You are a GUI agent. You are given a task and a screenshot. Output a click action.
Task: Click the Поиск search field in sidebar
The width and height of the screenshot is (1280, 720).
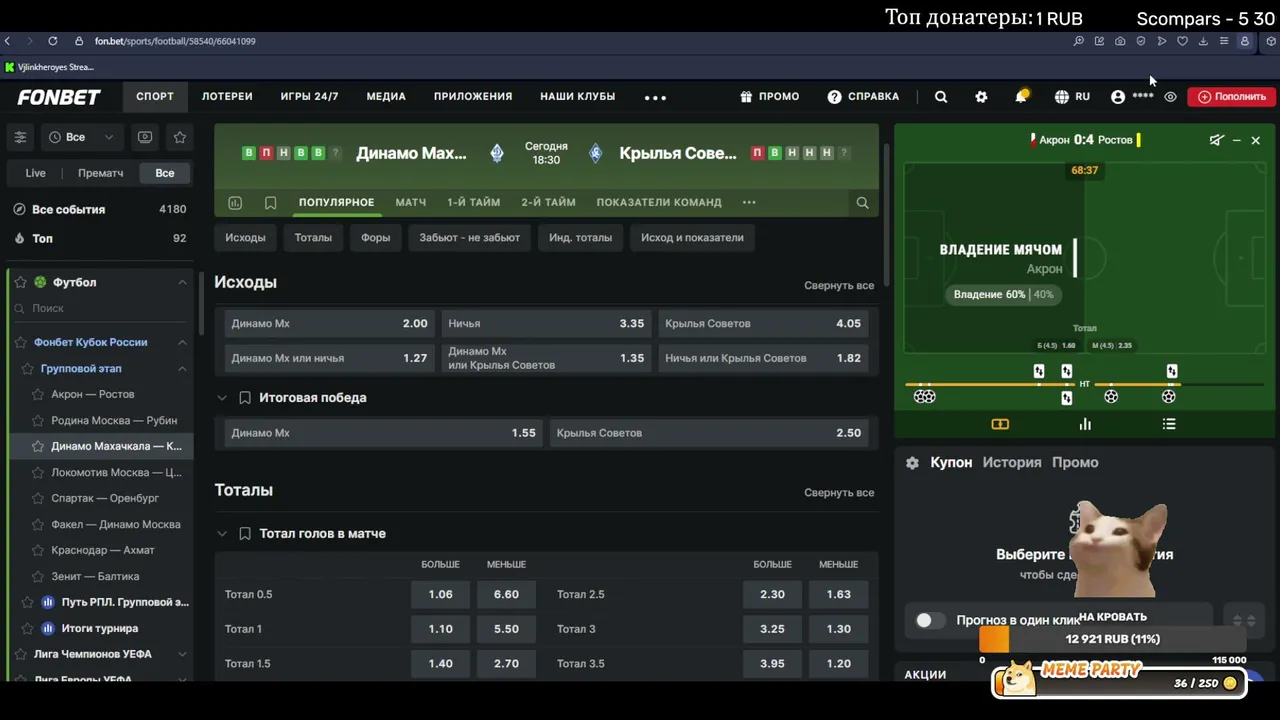point(100,309)
